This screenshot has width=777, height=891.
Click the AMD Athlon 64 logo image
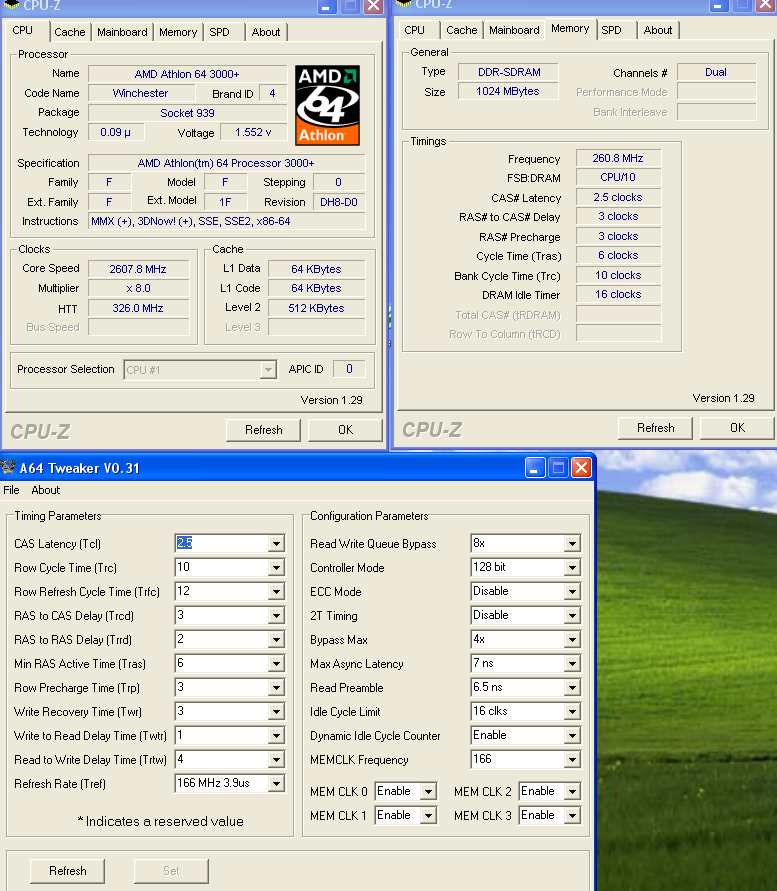tap(327, 105)
